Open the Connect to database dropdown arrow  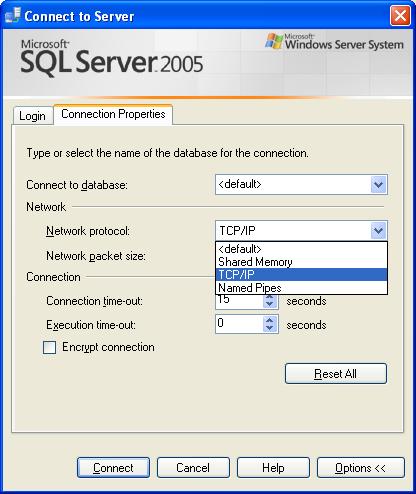tap(379, 184)
